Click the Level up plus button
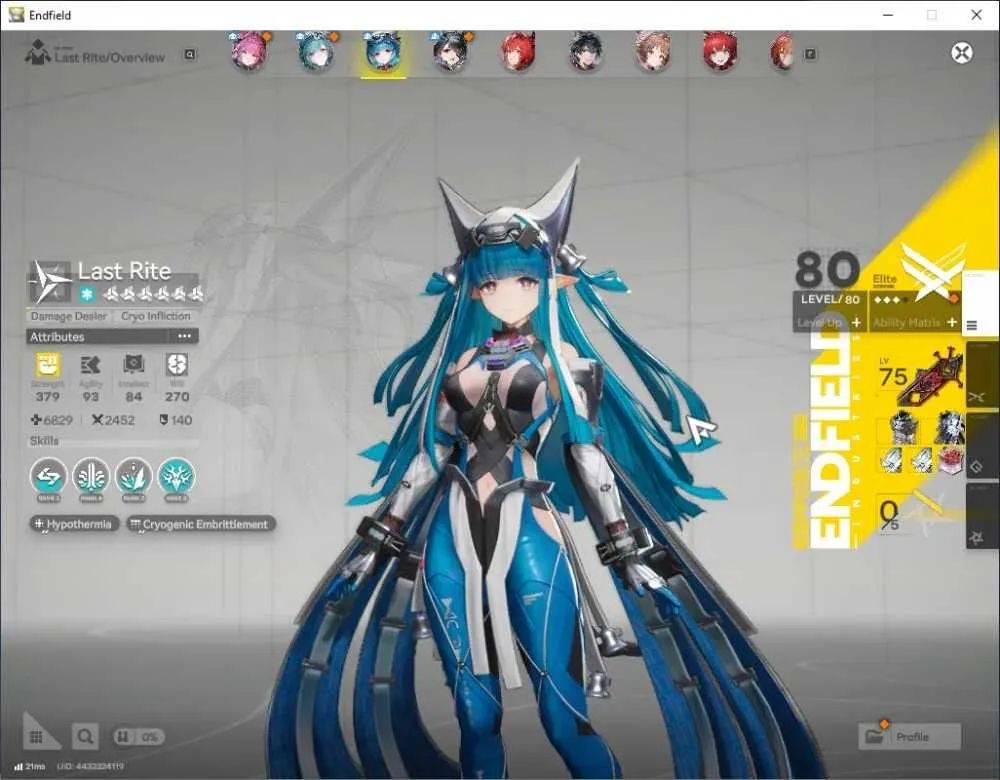The height and width of the screenshot is (780, 1000). click(857, 323)
